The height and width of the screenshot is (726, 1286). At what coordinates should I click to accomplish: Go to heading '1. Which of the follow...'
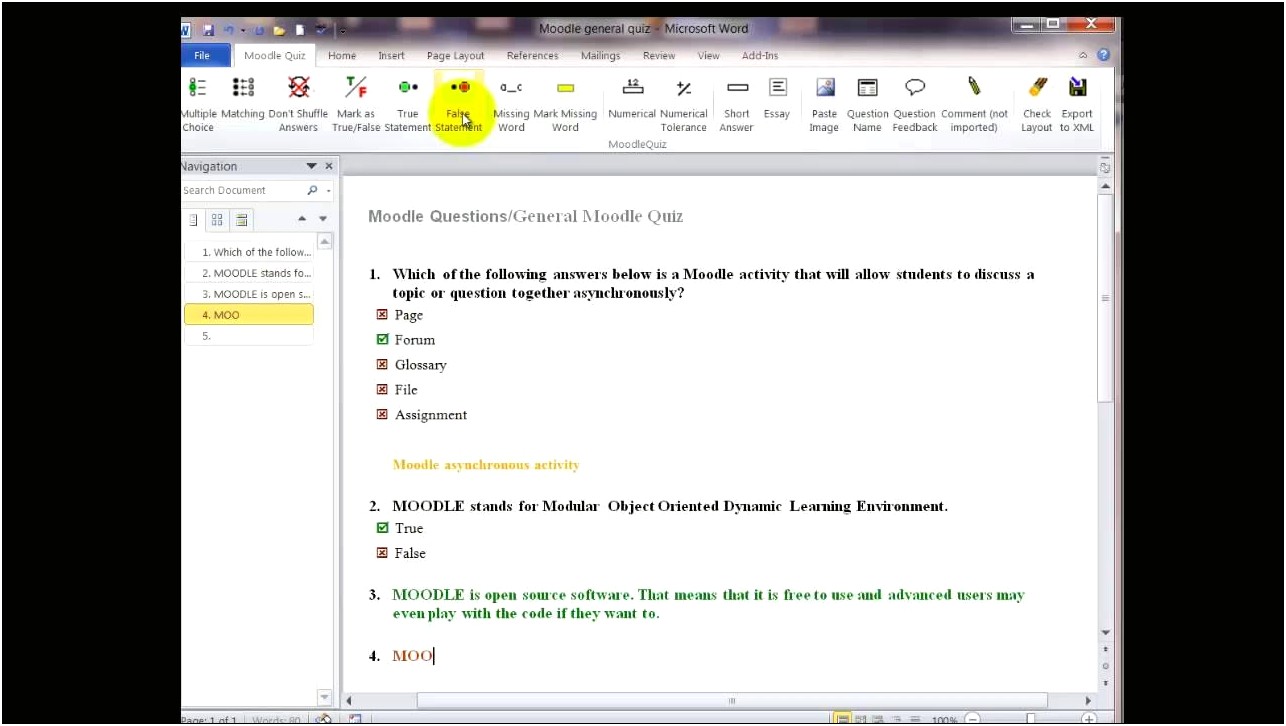click(x=249, y=252)
